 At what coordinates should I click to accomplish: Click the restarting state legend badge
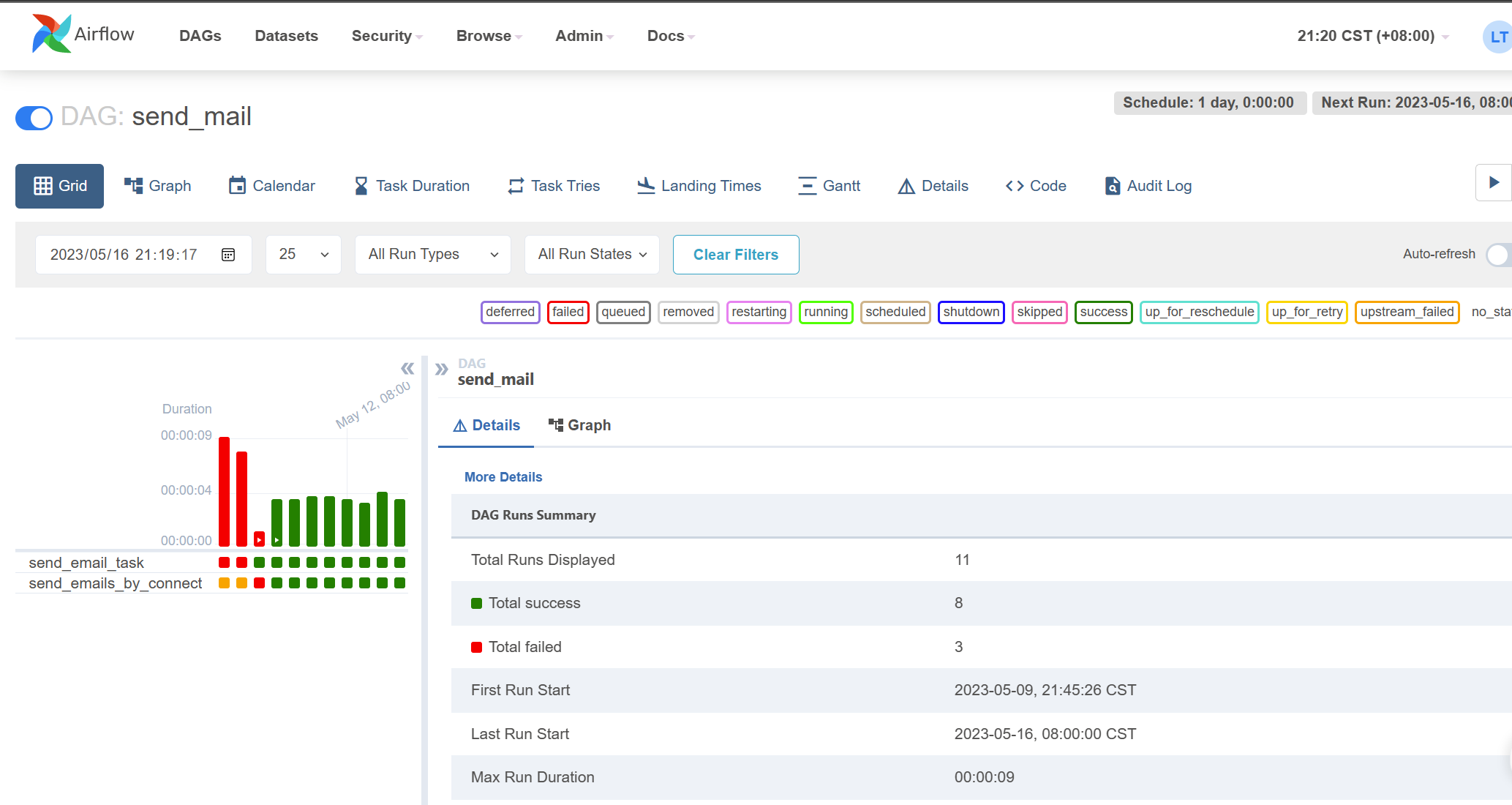click(x=759, y=312)
